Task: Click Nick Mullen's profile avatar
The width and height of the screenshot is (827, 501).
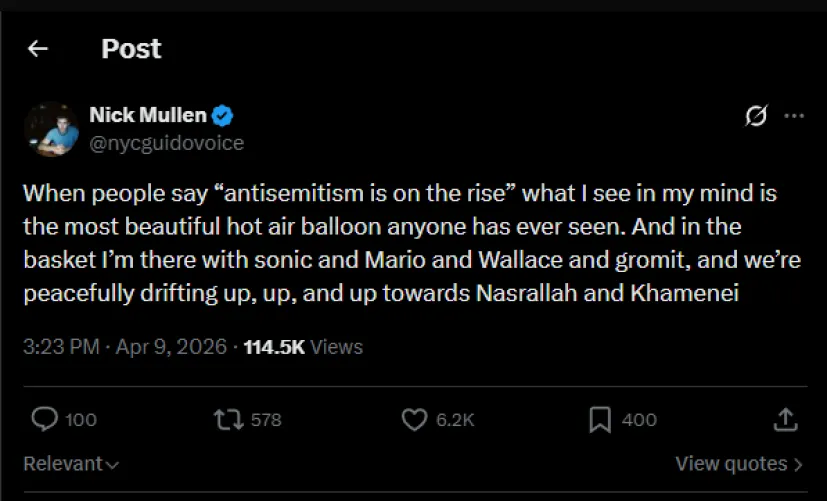Action: point(51,129)
